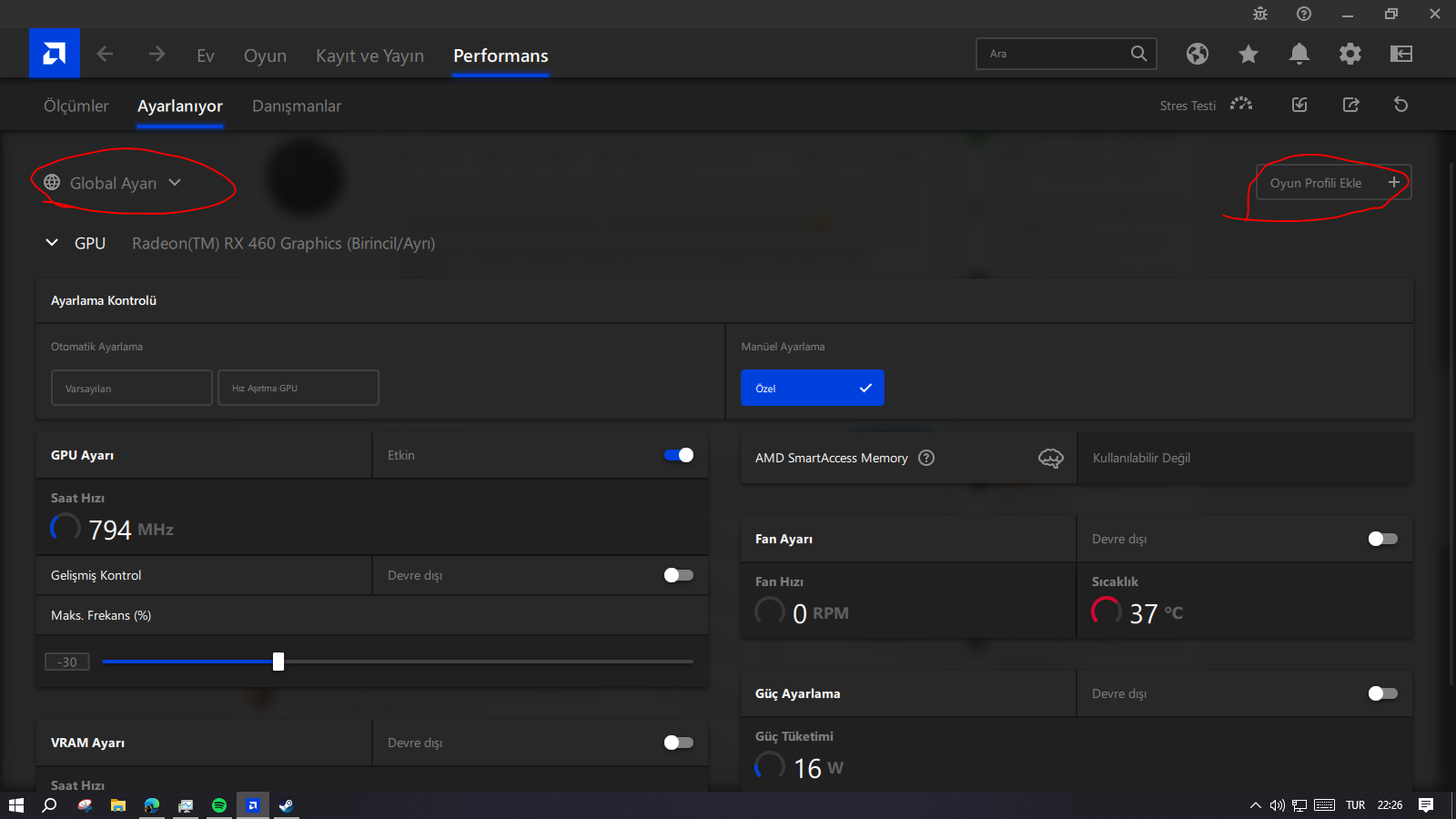Click the TUR keyboard language indicator
Screen dimensions: 1456x819
[x=1356, y=805]
